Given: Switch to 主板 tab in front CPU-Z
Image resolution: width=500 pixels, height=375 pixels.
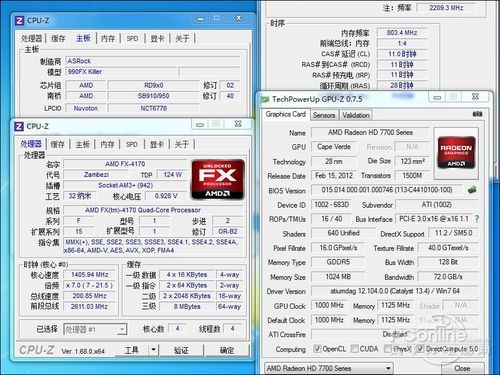Looking at the screenshot, I should pos(82,144).
